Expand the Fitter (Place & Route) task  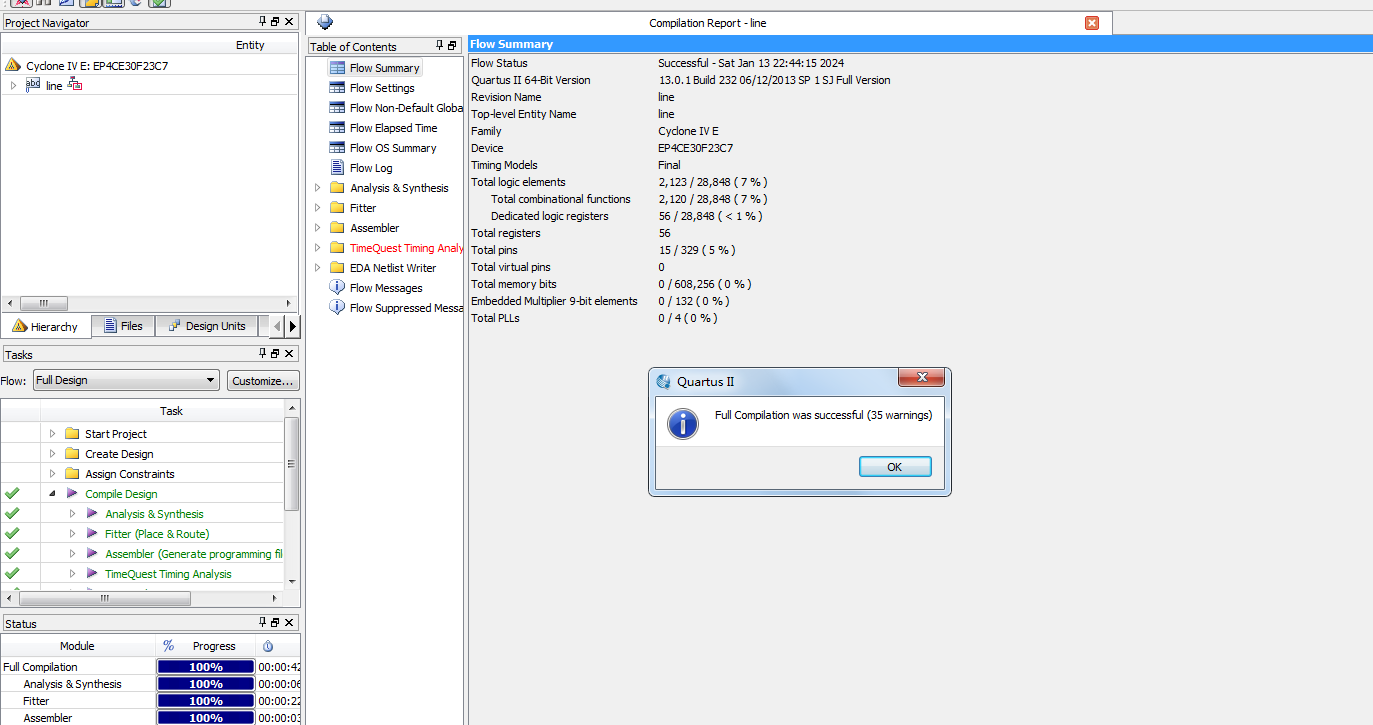coord(72,534)
